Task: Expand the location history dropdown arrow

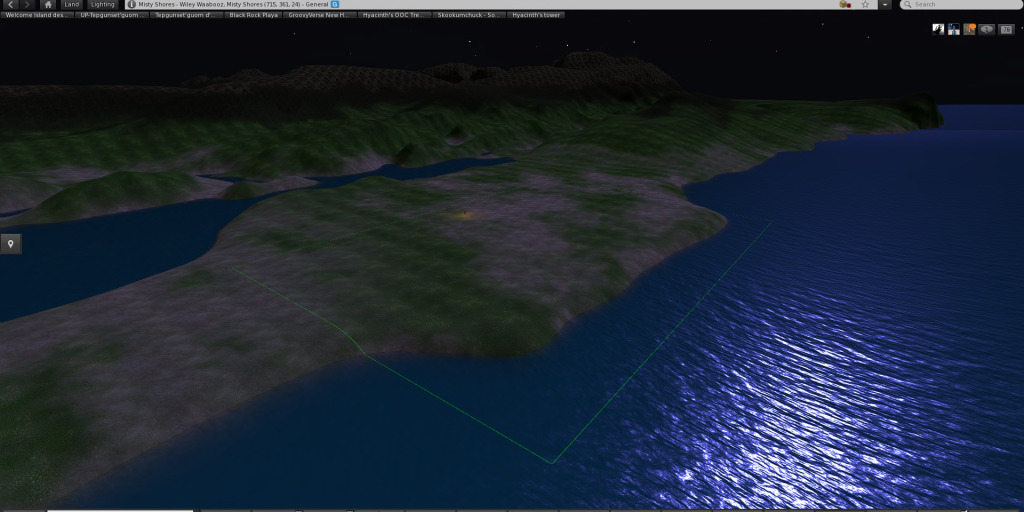Action: coord(885,5)
